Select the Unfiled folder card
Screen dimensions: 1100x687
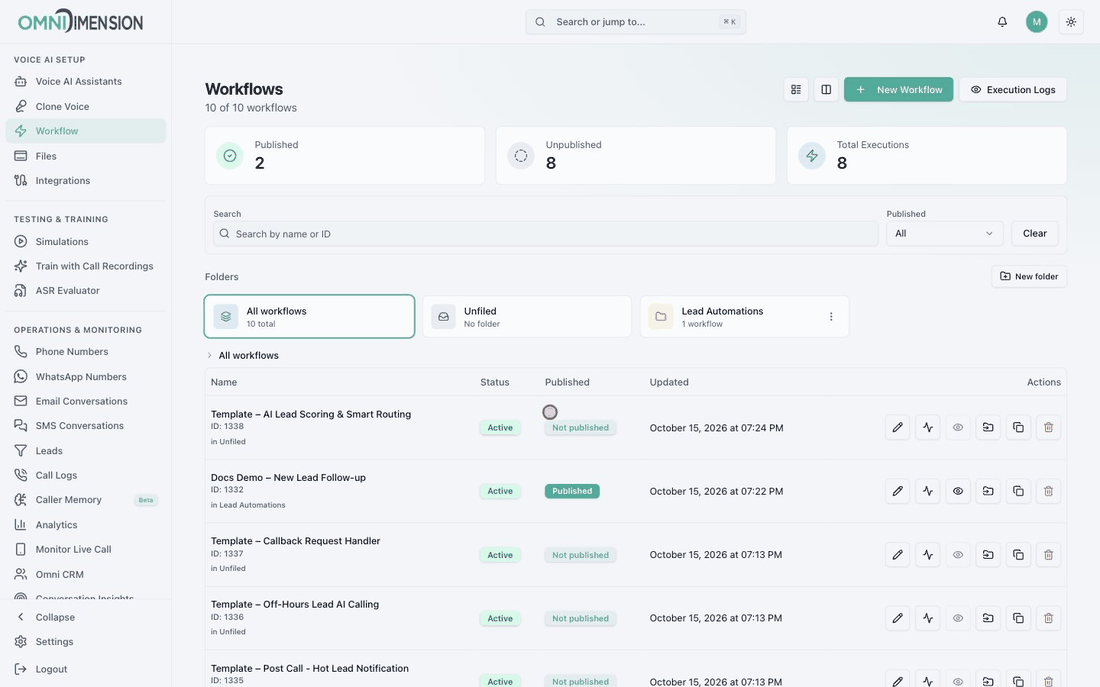pyautogui.click(x=527, y=316)
